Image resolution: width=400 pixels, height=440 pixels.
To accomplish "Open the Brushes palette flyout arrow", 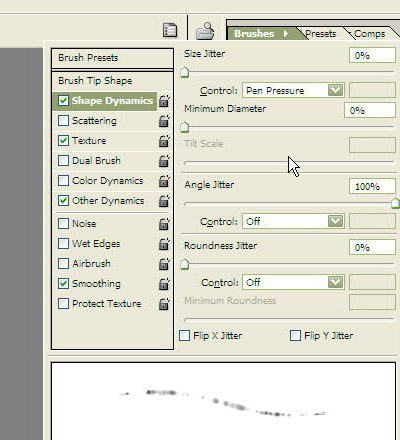I will [286, 34].
